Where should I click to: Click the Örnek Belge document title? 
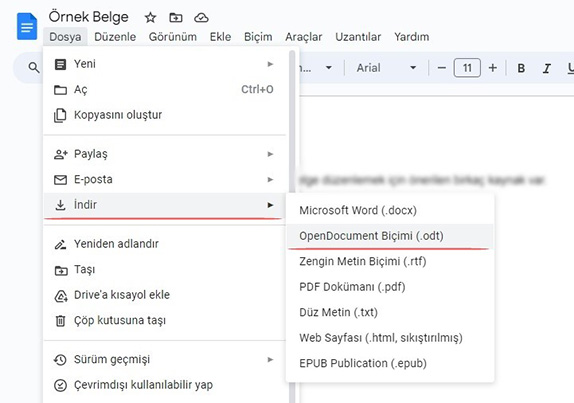[89, 17]
